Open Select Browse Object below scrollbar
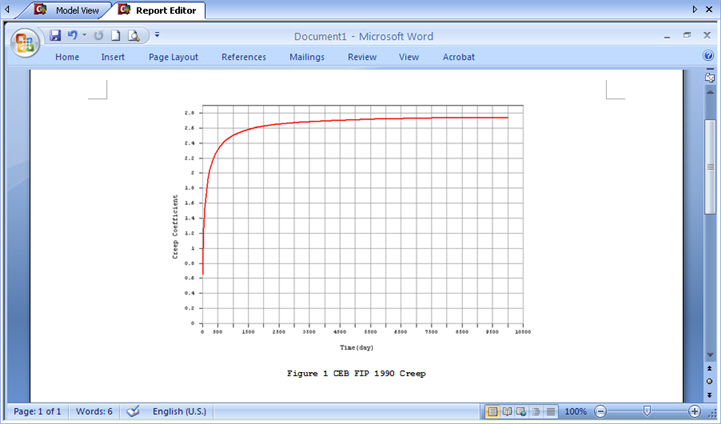721x424 pixels. click(x=709, y=381)
